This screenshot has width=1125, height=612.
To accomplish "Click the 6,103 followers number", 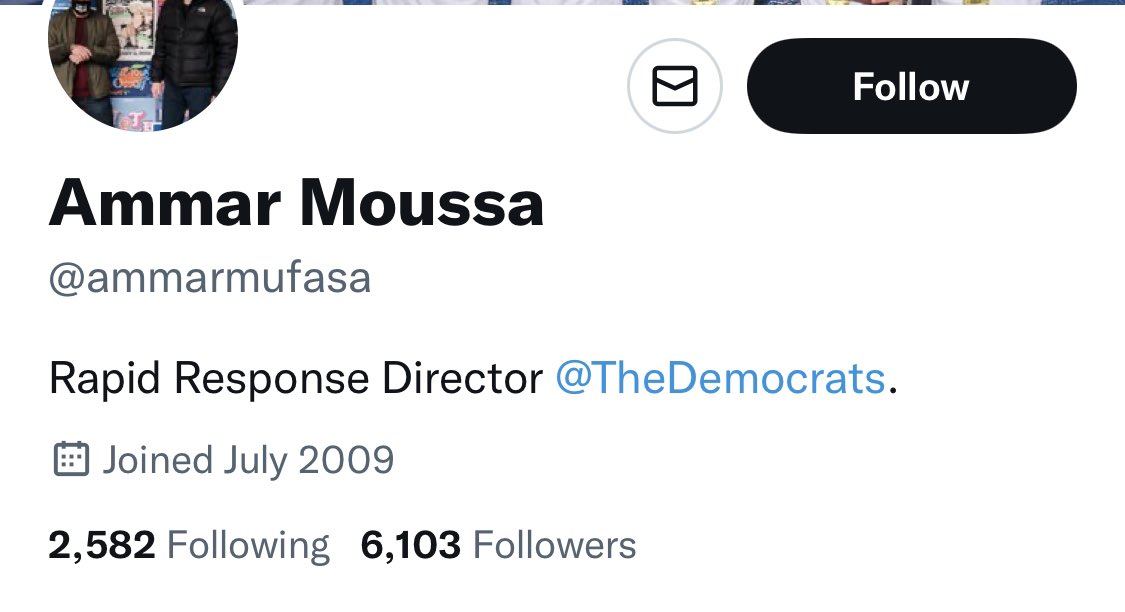I will pyautogui.click(x=410, y=545).
